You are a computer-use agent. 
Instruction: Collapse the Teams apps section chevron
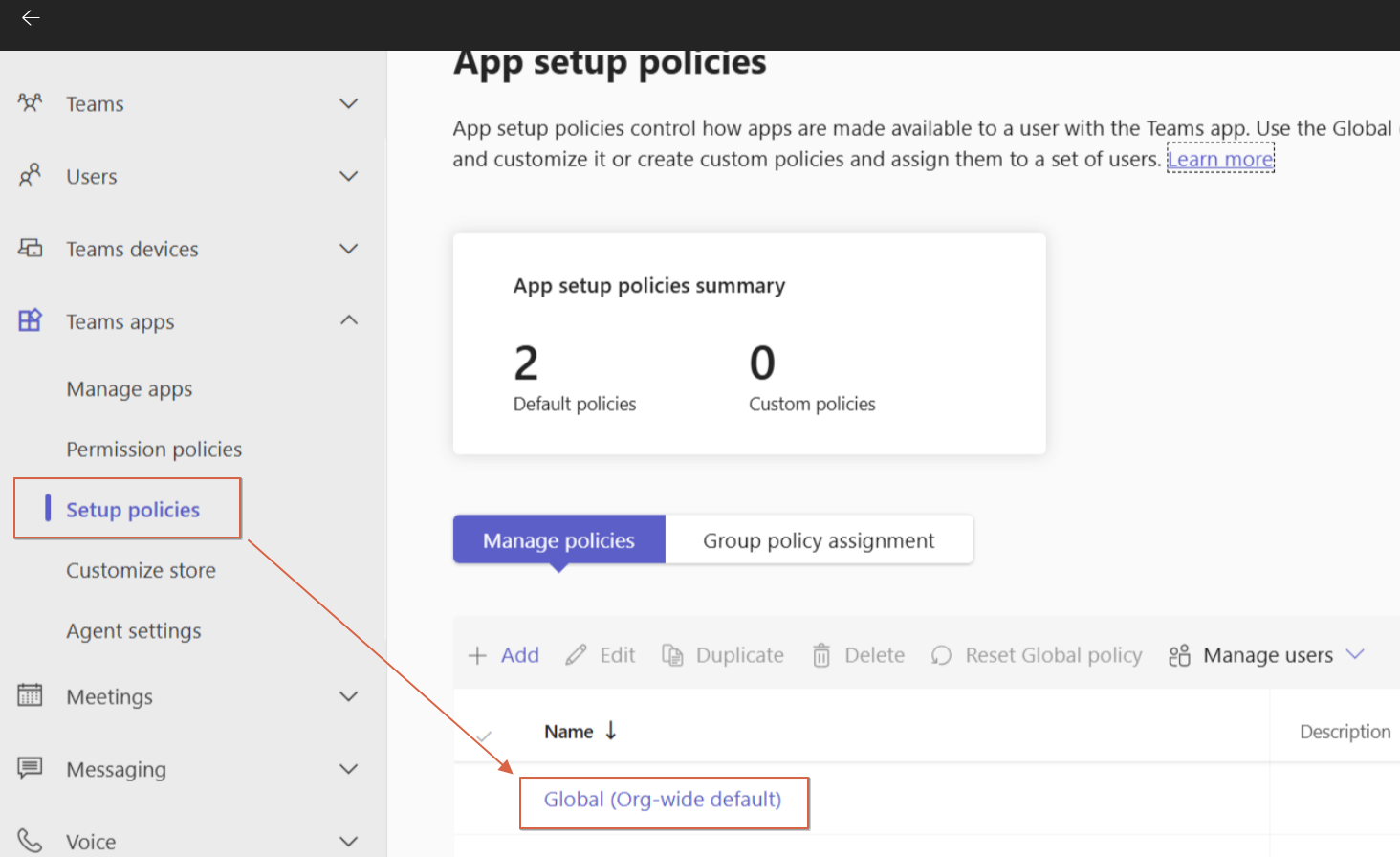[x=349, y=320]
